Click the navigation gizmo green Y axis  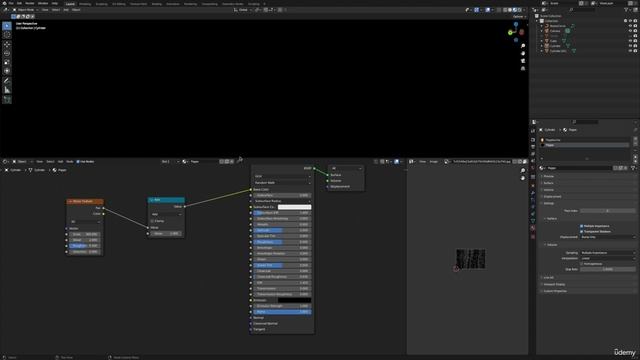pyautogui.click(x=510, y=33)
